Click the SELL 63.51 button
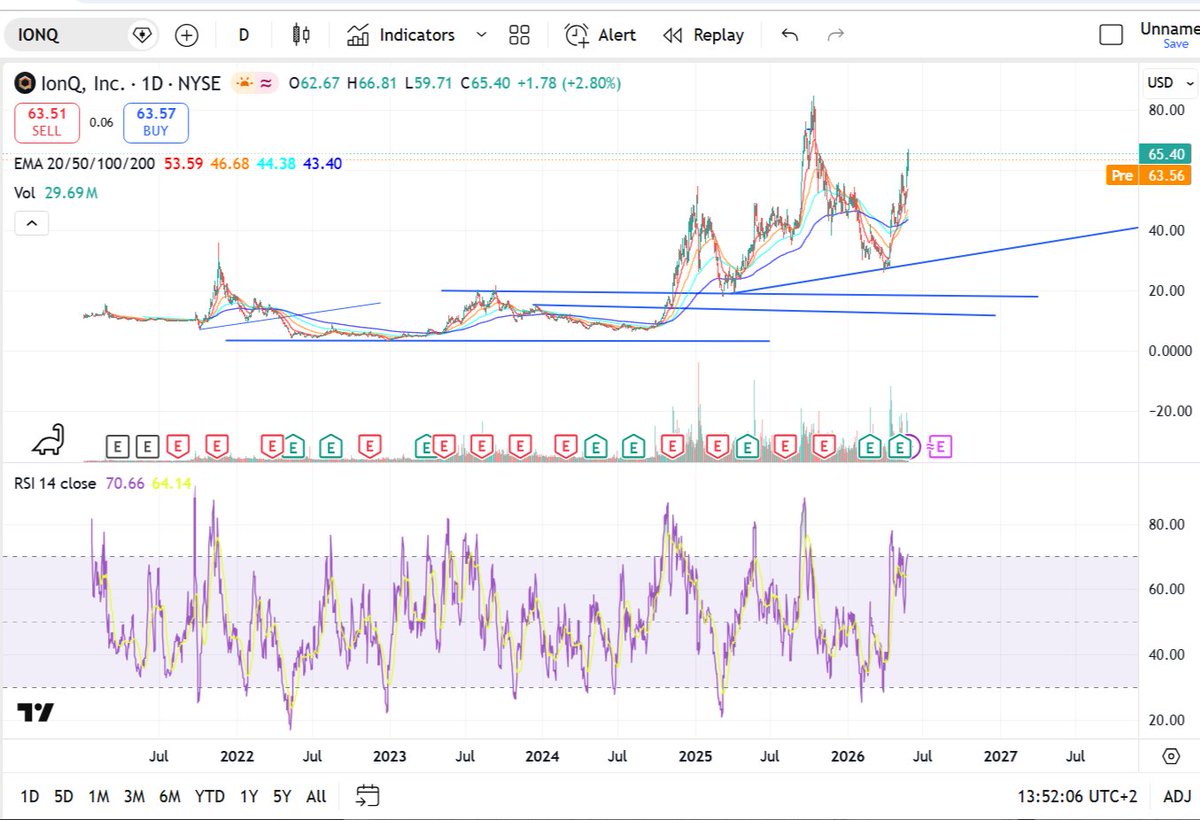The width and height of the screenshot is (1200, 820). click(46, 123)
